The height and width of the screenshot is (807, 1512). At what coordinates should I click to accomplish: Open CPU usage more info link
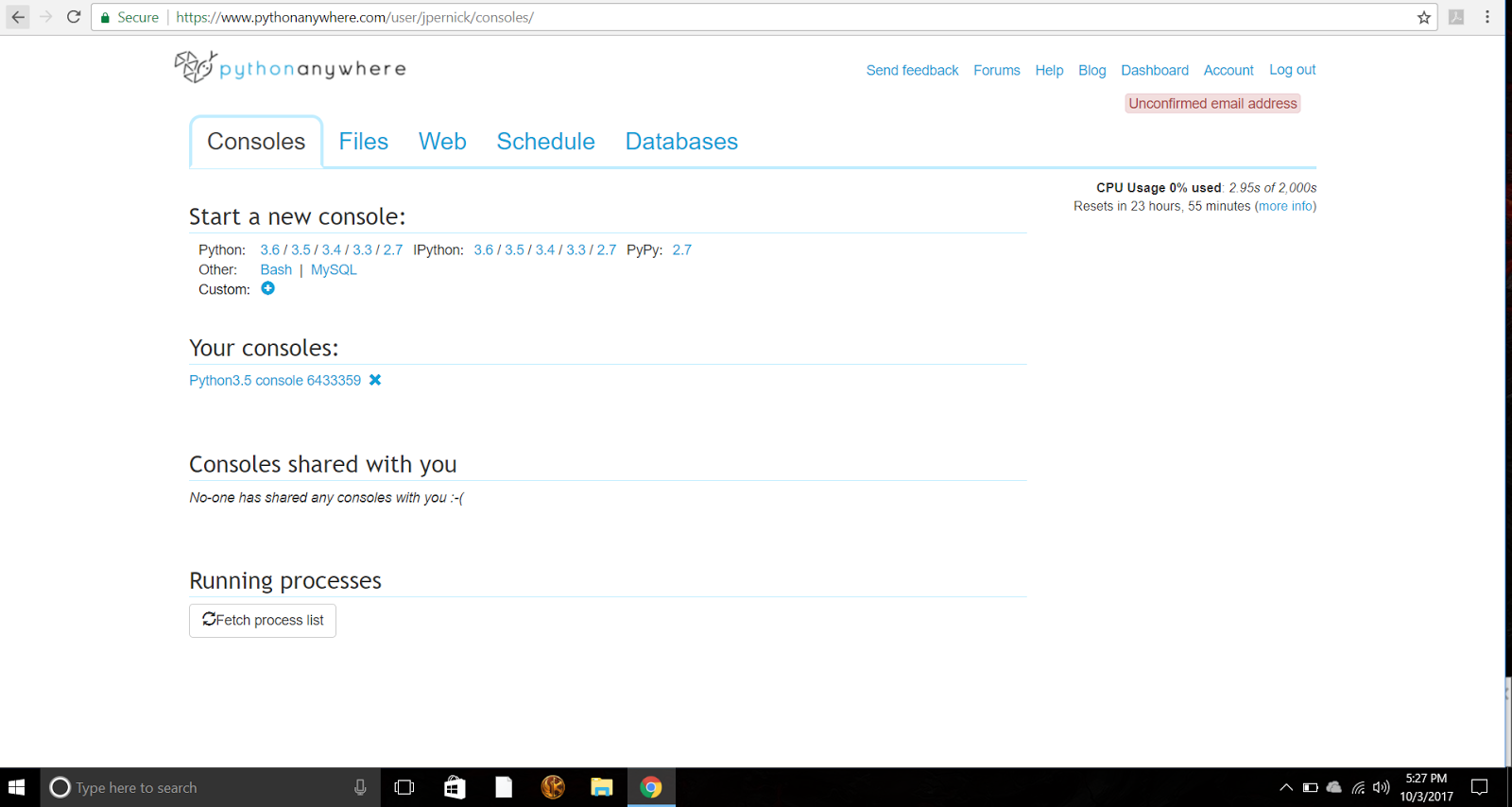1285,206
